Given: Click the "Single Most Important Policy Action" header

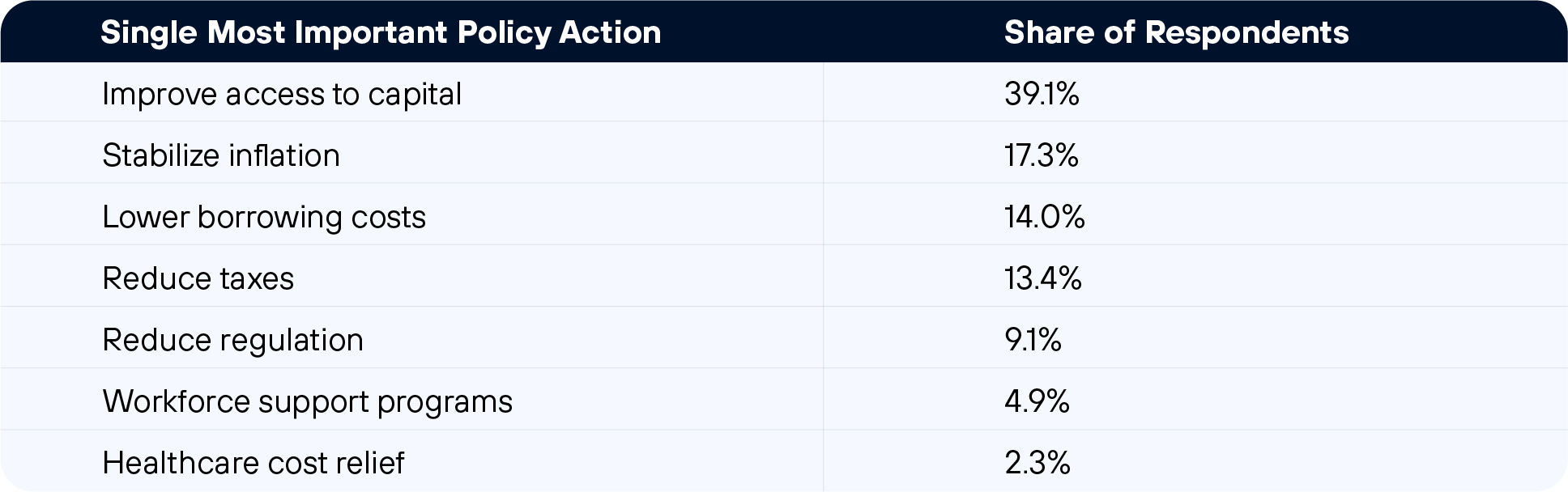Looking at the screenshot, I should pos(381,32).
